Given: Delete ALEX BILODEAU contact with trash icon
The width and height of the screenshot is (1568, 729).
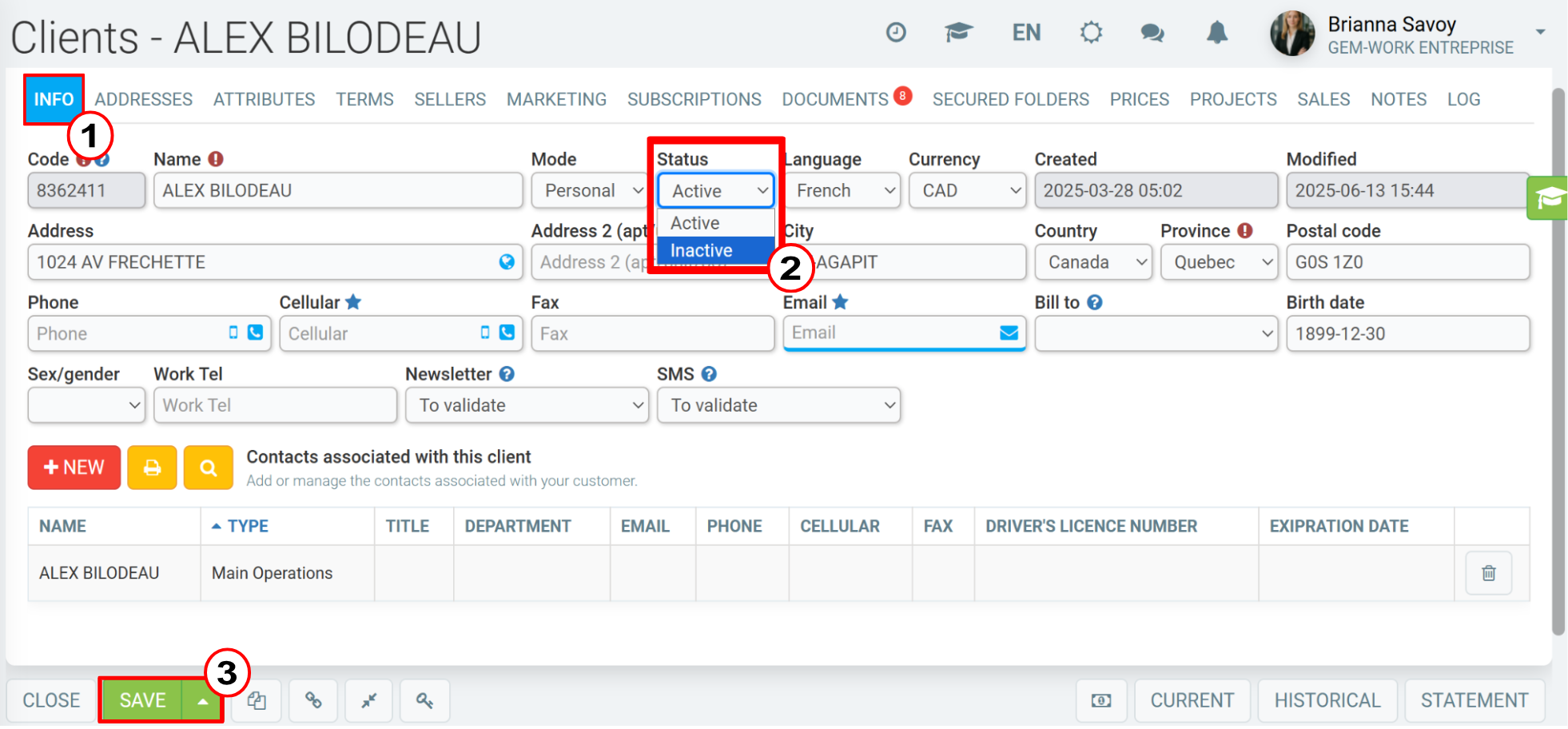Looking at the screenshot, I should pyautogui.click(x=1488, y=573).
